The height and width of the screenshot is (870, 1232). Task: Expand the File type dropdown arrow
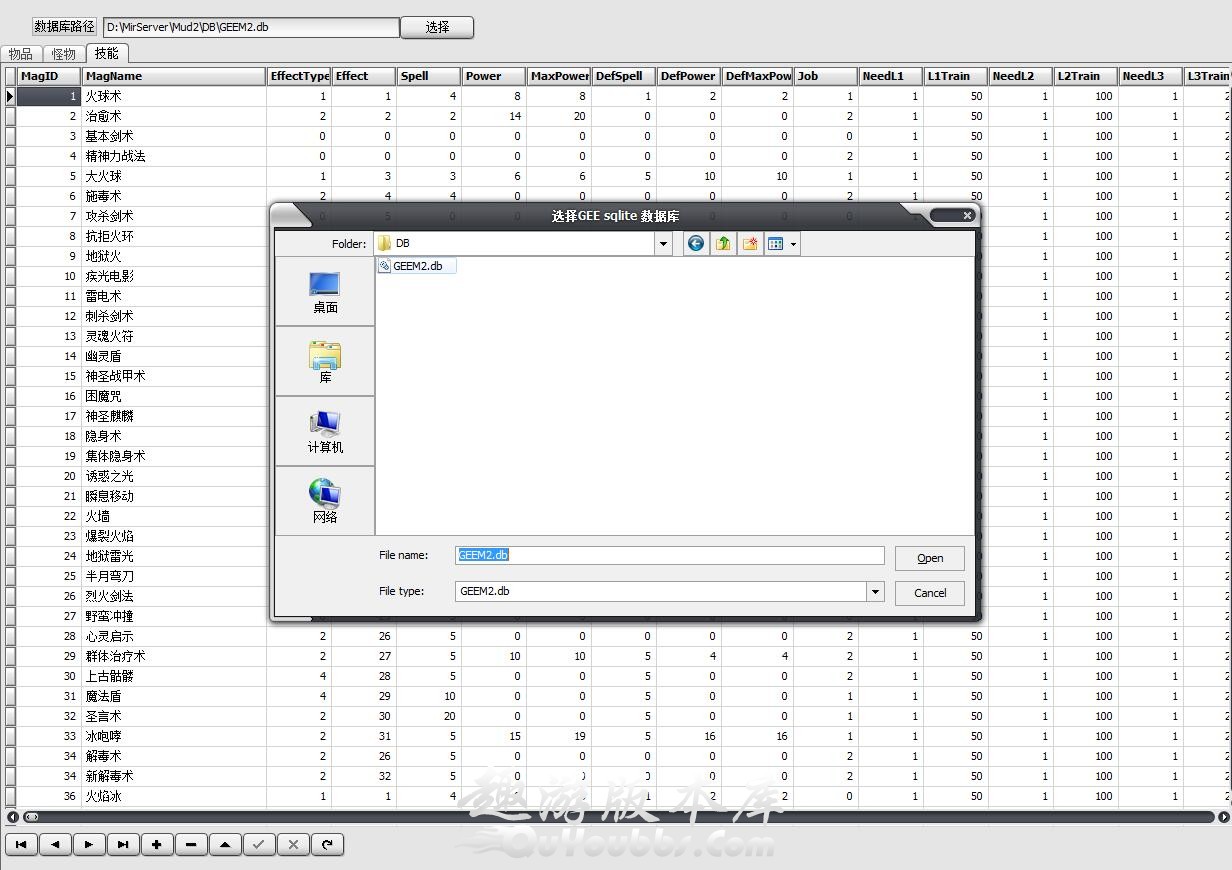coord(875,591)
